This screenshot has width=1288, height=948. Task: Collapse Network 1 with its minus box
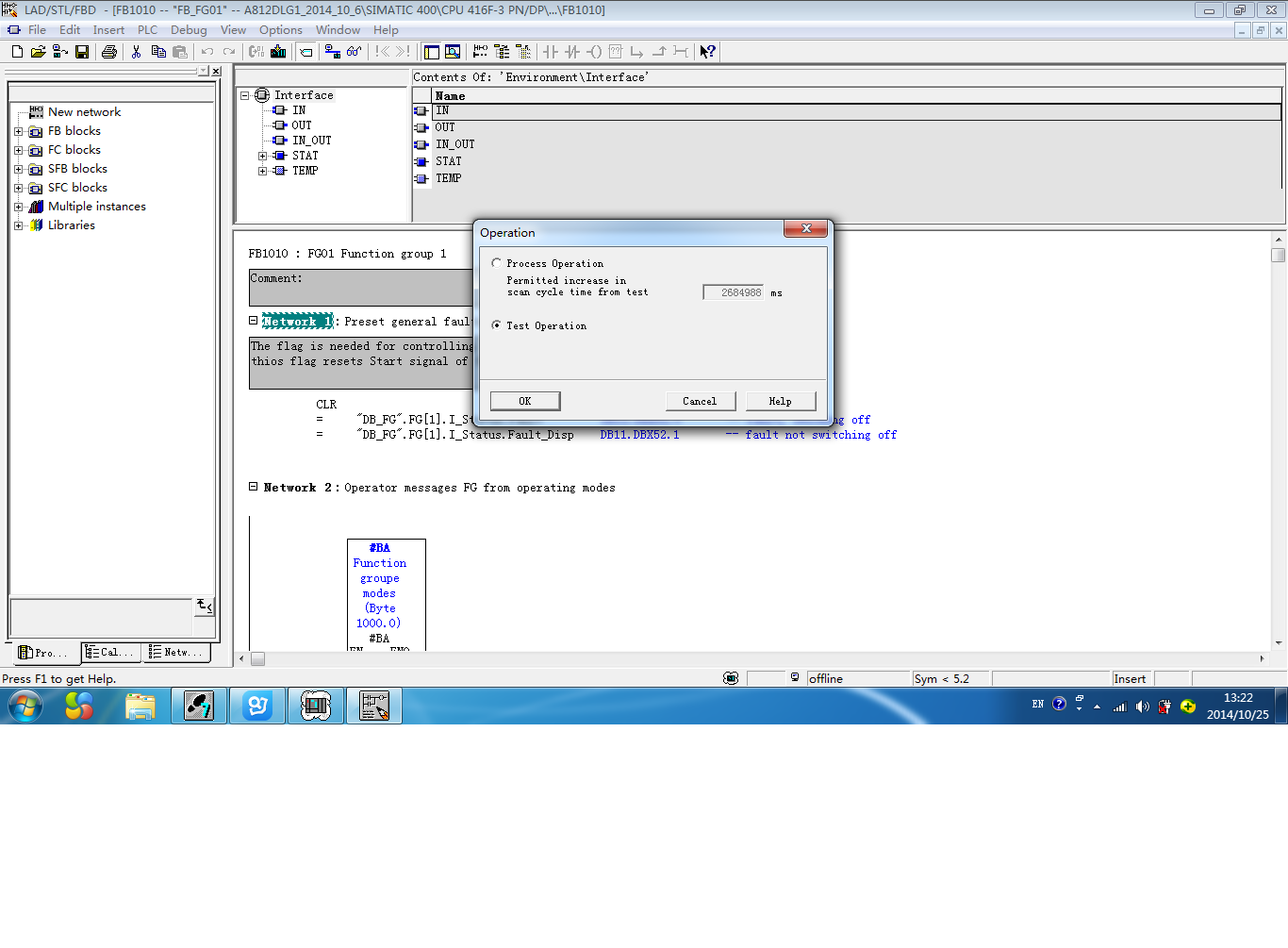click(x=254, y=321)
